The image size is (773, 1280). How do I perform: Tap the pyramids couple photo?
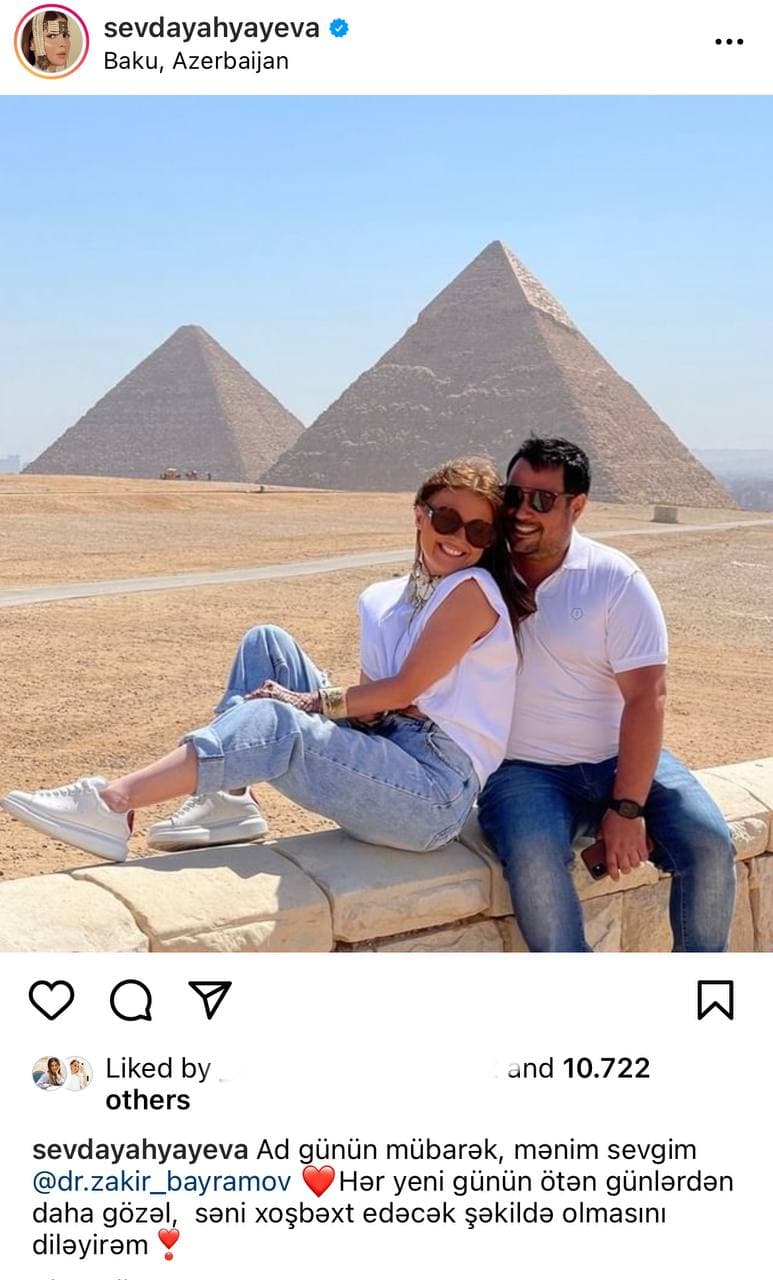[386, 523]
